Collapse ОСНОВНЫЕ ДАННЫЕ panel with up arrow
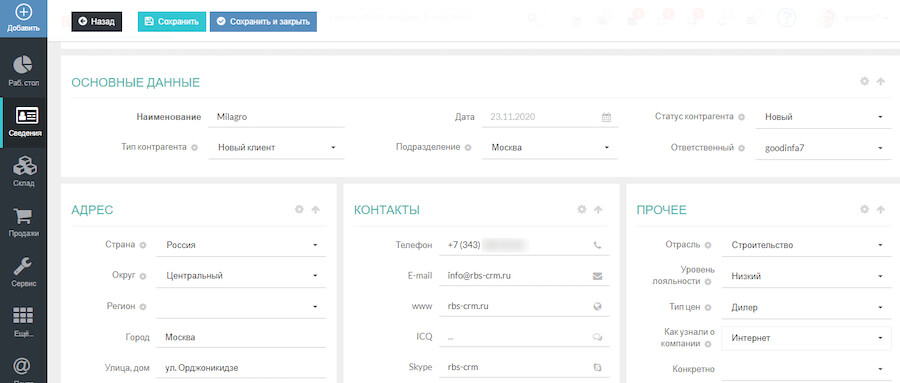The height and width of the screenshot is (383, 900). tap(880, 82)
